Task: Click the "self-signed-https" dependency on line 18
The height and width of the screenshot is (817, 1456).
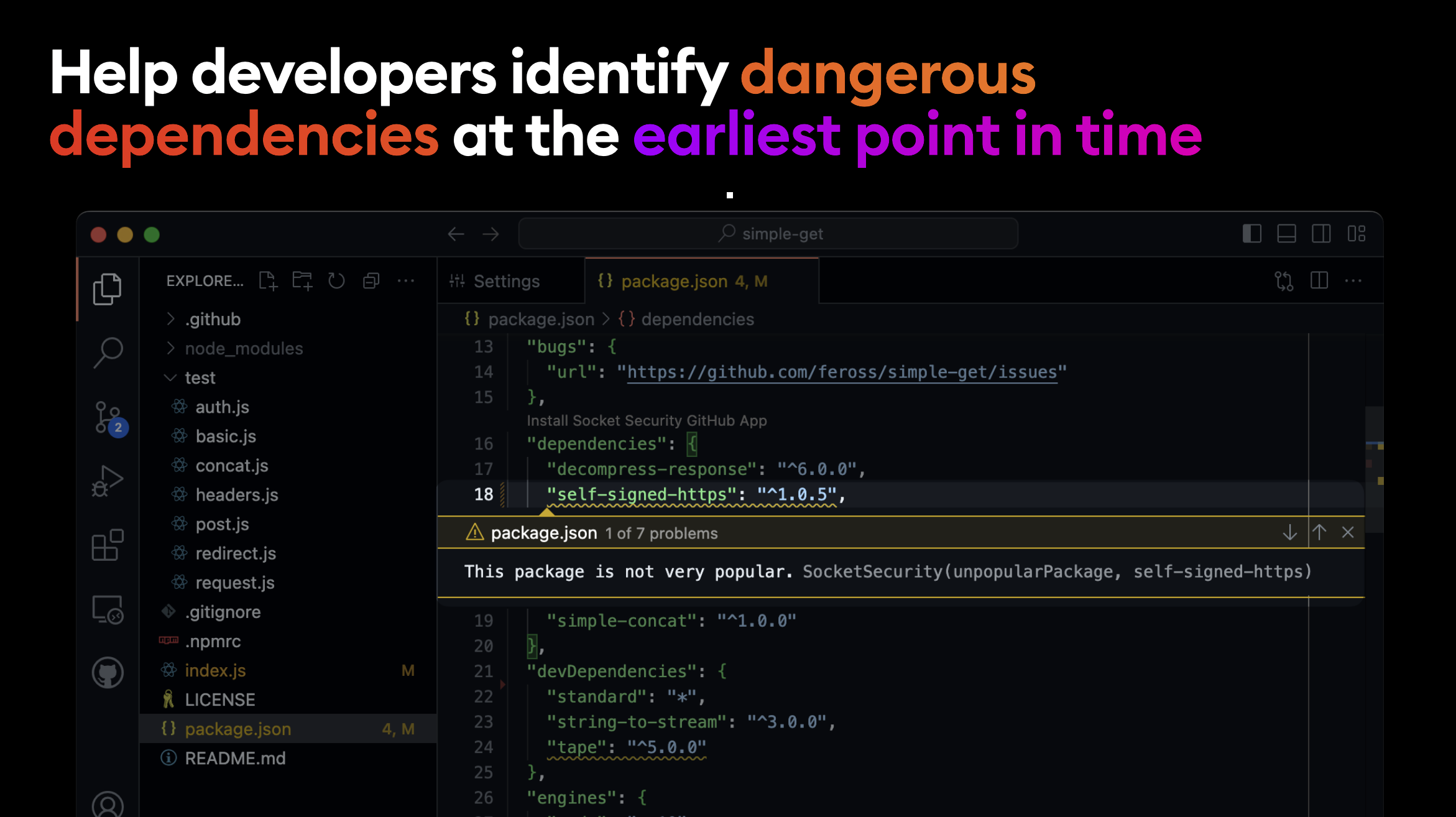Action: [642, 494]
